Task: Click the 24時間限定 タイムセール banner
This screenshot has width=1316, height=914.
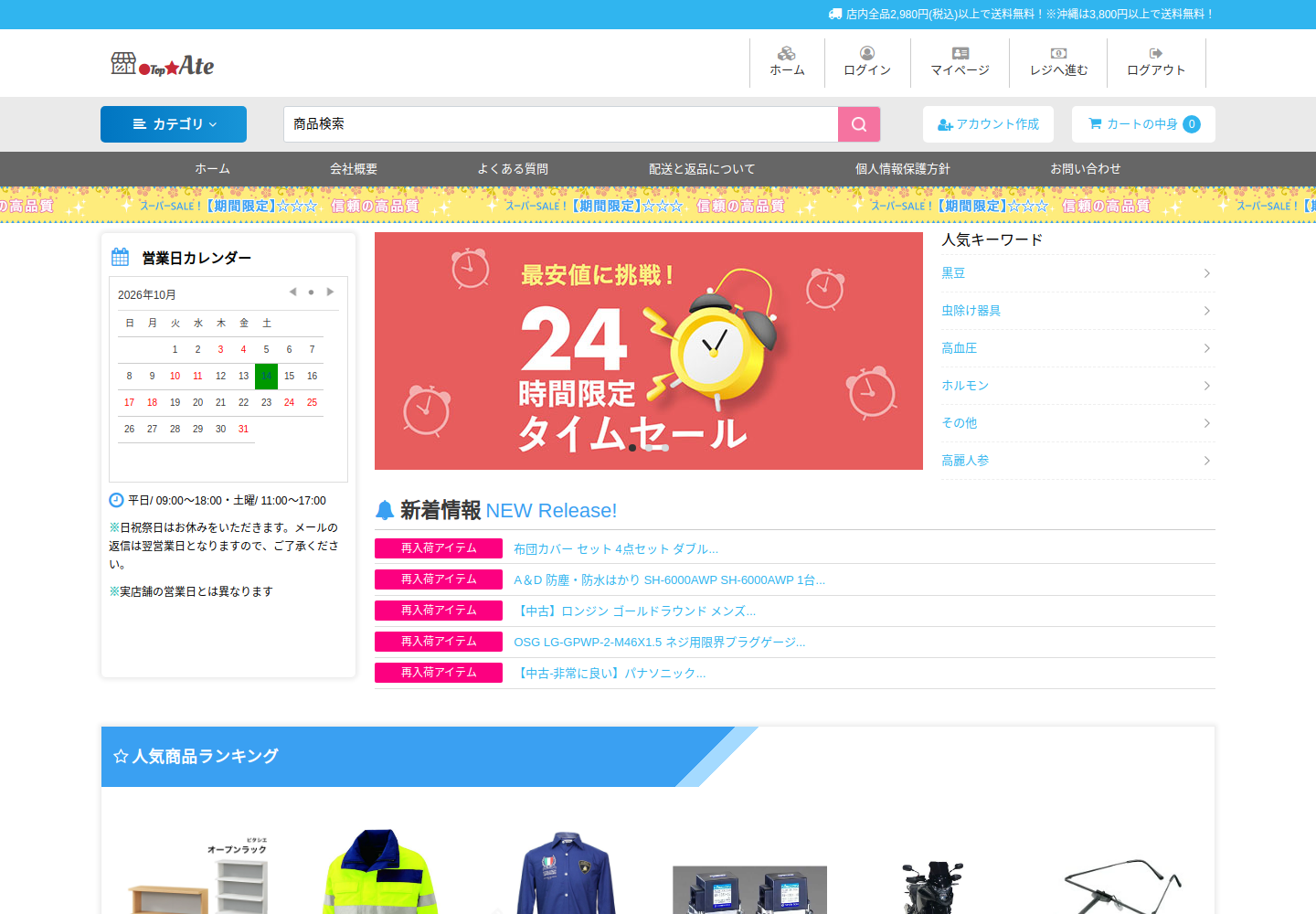Action: click(x=649, y=351)
